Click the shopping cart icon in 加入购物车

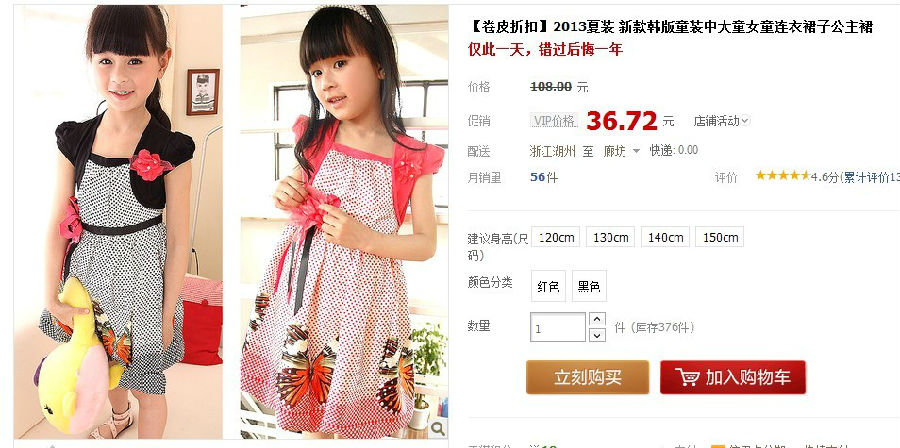[x=687, y=377]
